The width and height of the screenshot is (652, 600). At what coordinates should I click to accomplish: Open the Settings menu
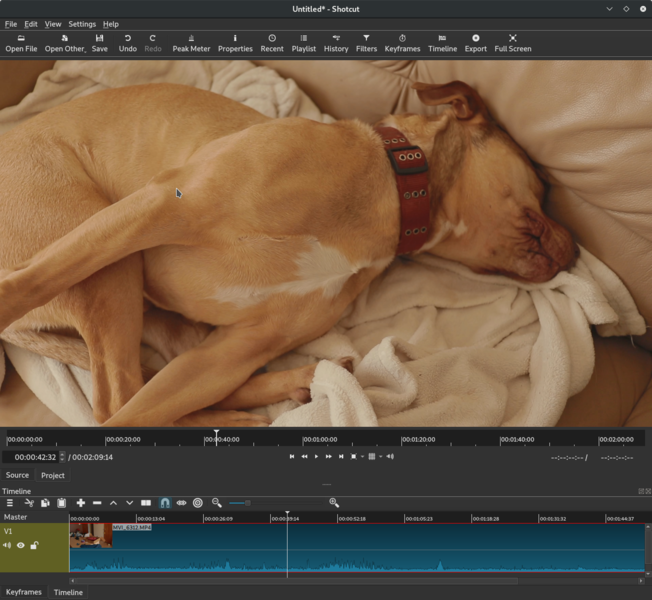click(x=82, y=24)
